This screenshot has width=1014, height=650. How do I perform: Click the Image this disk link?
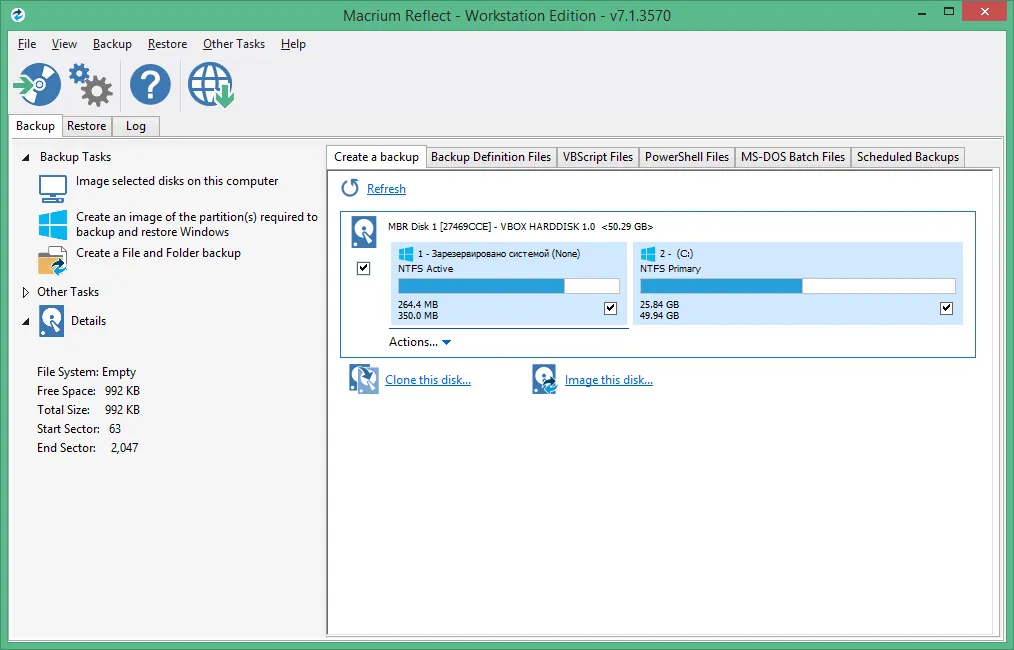609,380
